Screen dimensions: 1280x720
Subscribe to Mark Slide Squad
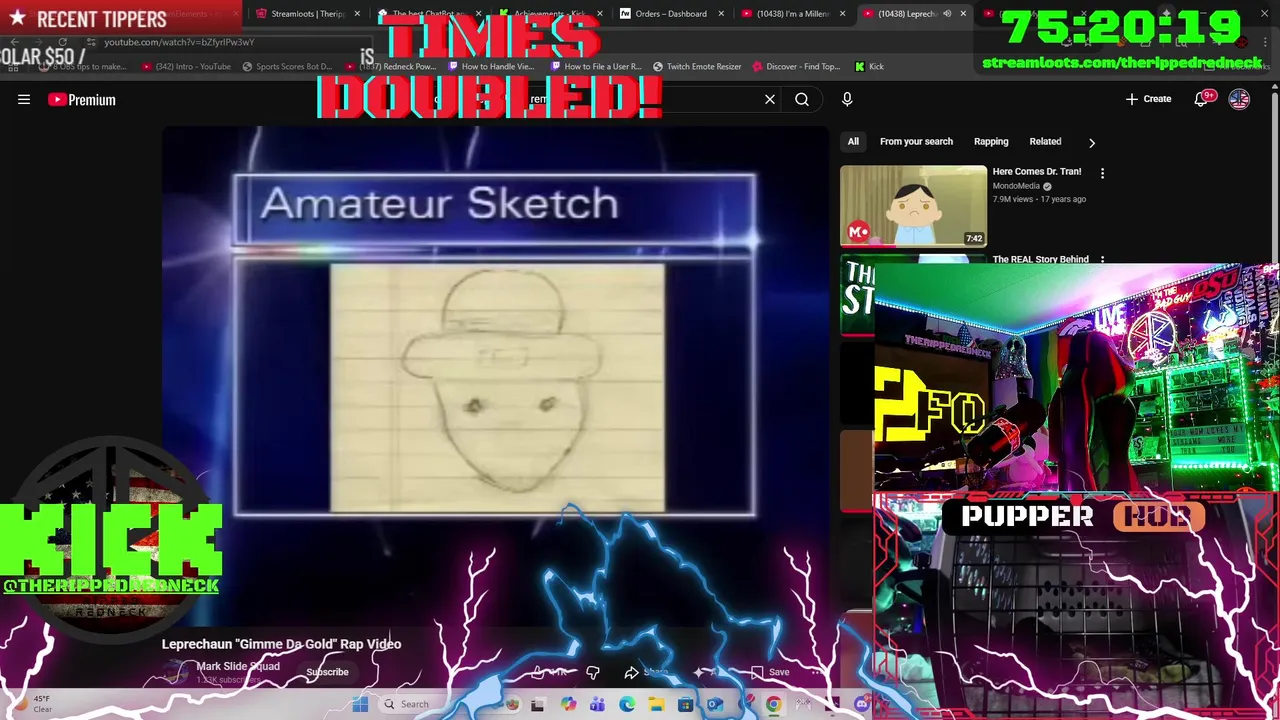(327, 672)
